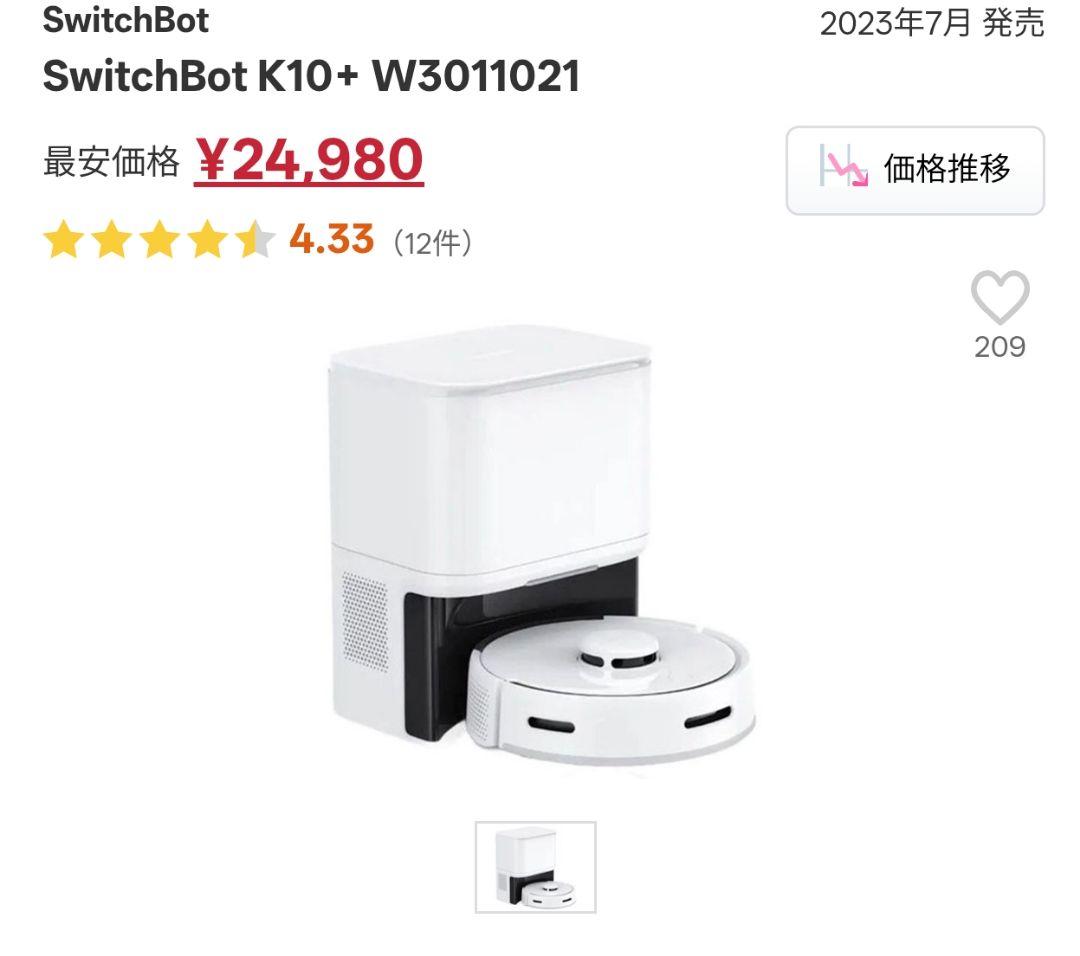Toggle the heart favorite icon
The width and height of the screenshot is (1080, 956).
(1000, 298)
